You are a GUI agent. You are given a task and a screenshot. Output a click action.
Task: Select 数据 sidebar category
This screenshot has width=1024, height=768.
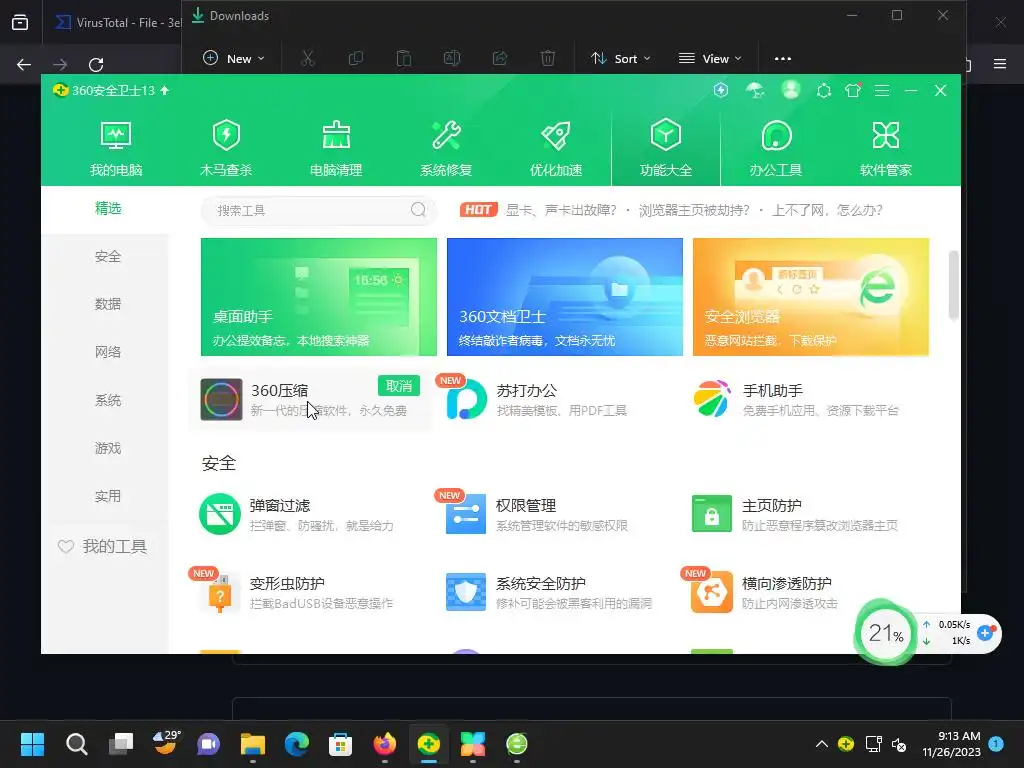coord(108,304)
